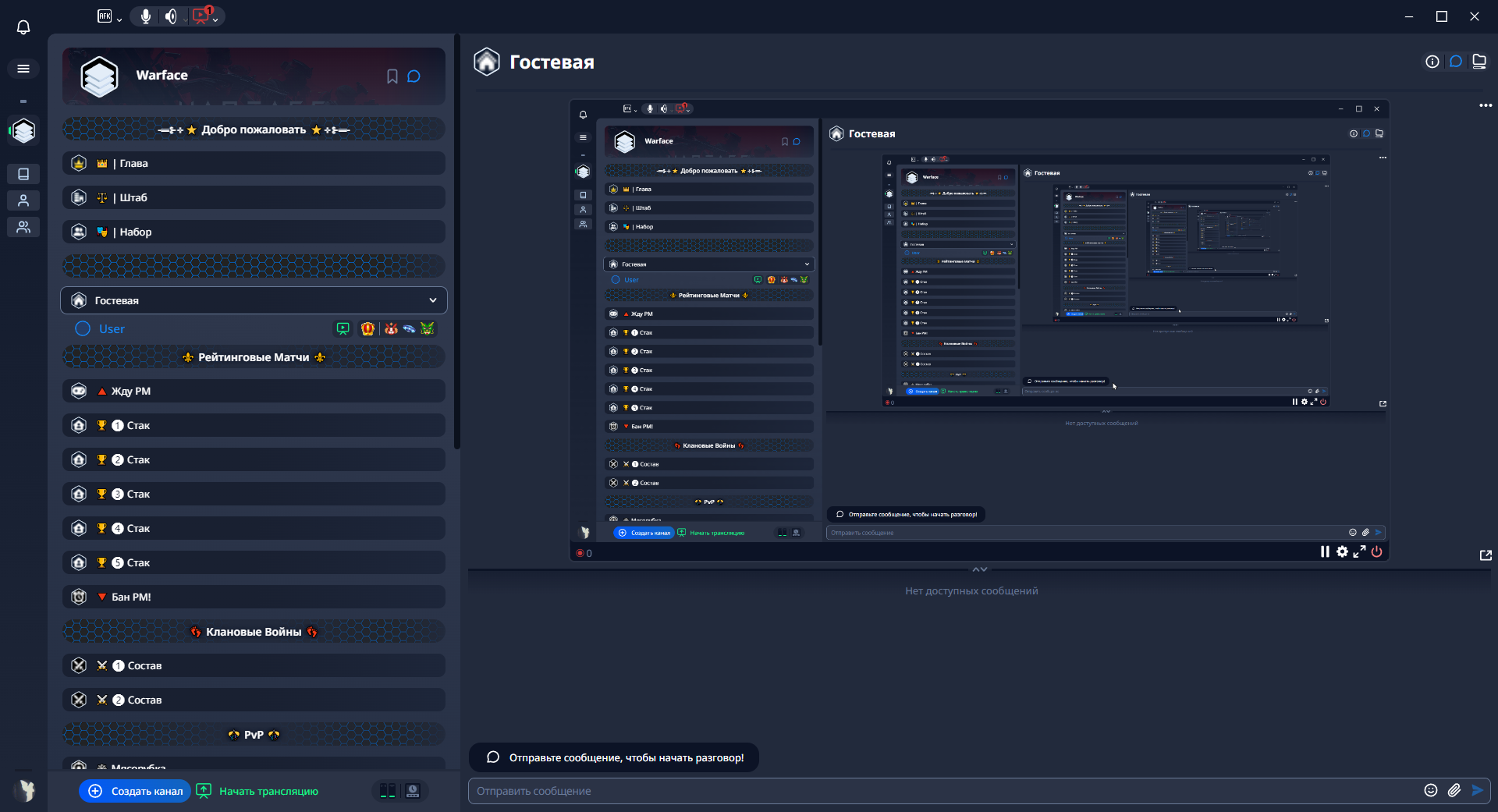Viewport: 1498px width, 812px height.
Task: Open the notifications bell
Action: (x=23, y=27)
